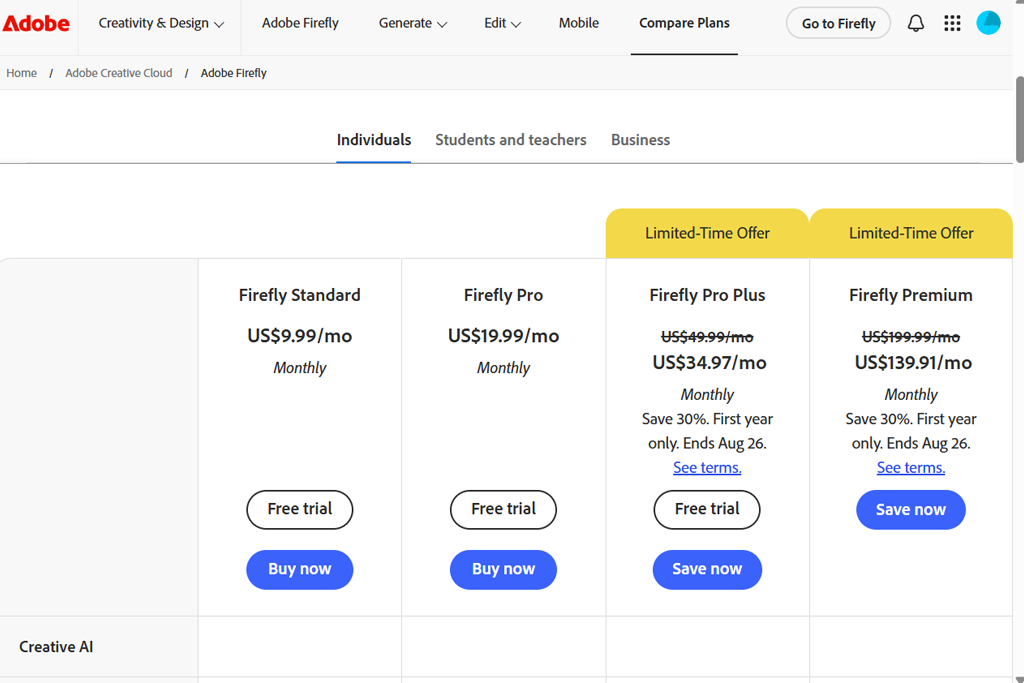1024x683 pixels.
Task: Open the Mobile nav item
Action: pyautogui.click(x=579, y=23)
